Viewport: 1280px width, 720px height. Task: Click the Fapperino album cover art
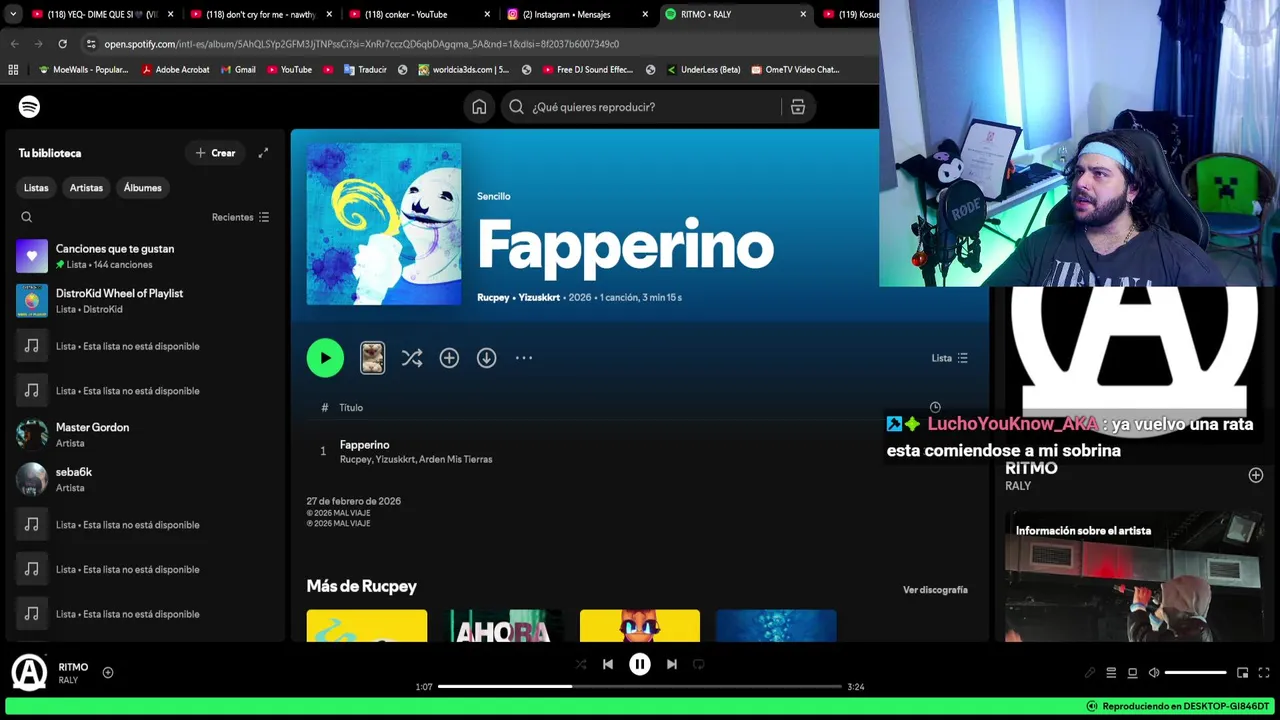point(384,224)
